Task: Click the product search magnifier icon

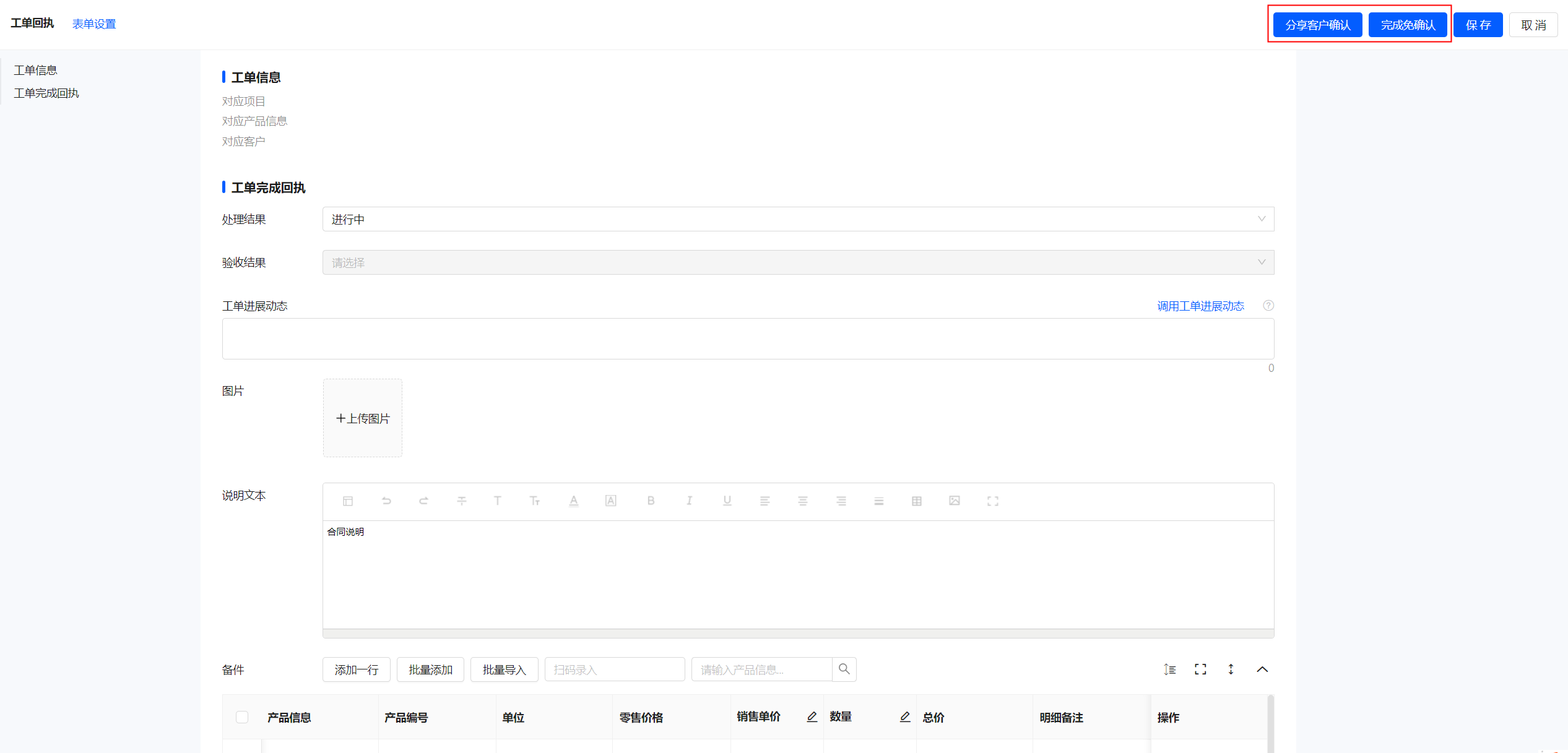Action: point(844,669)
